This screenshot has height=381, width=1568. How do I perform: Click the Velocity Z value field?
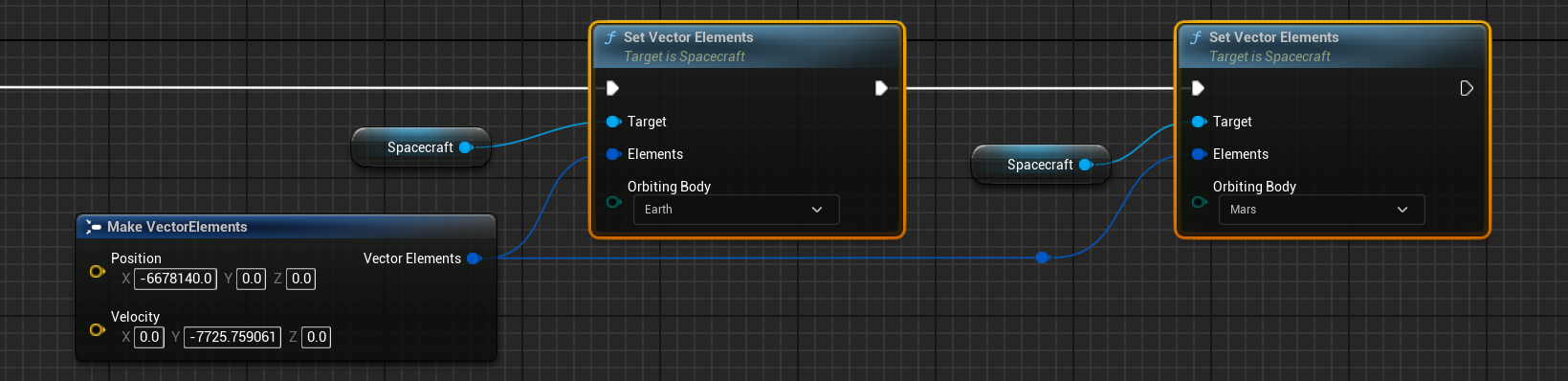pos(317,337)
